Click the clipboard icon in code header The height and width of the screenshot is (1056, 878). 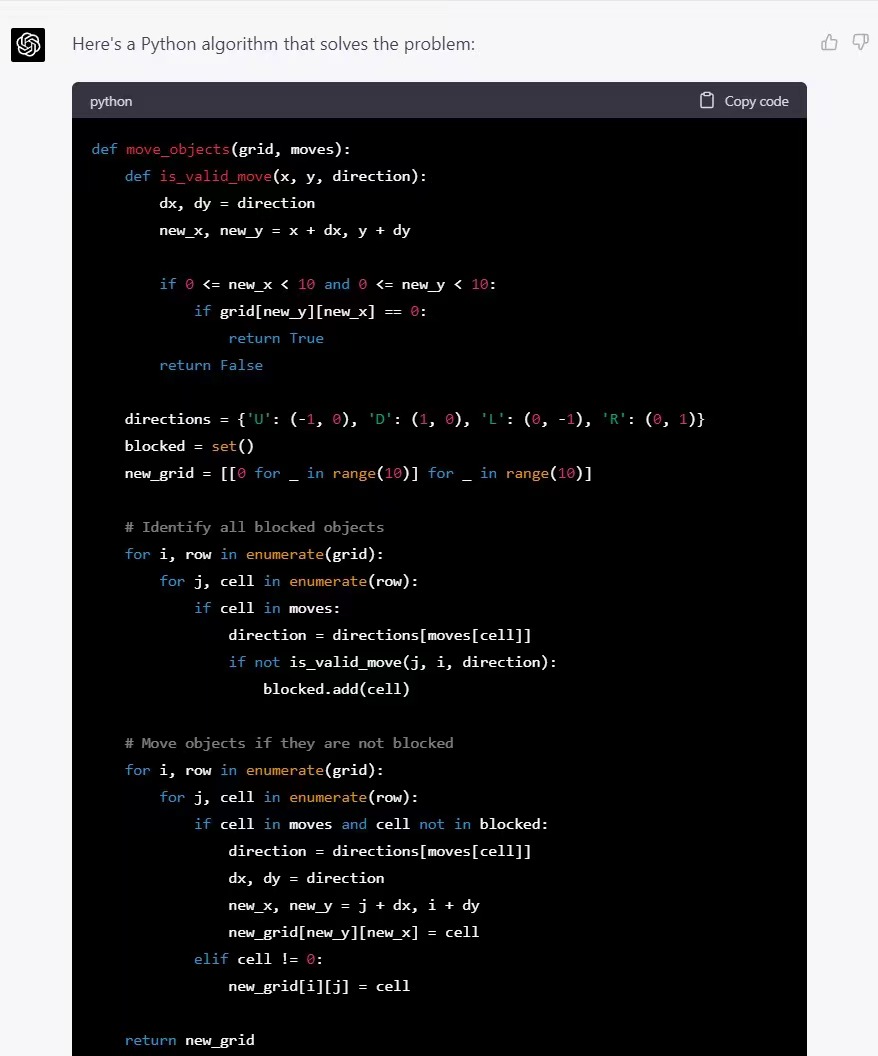(707, 101)
